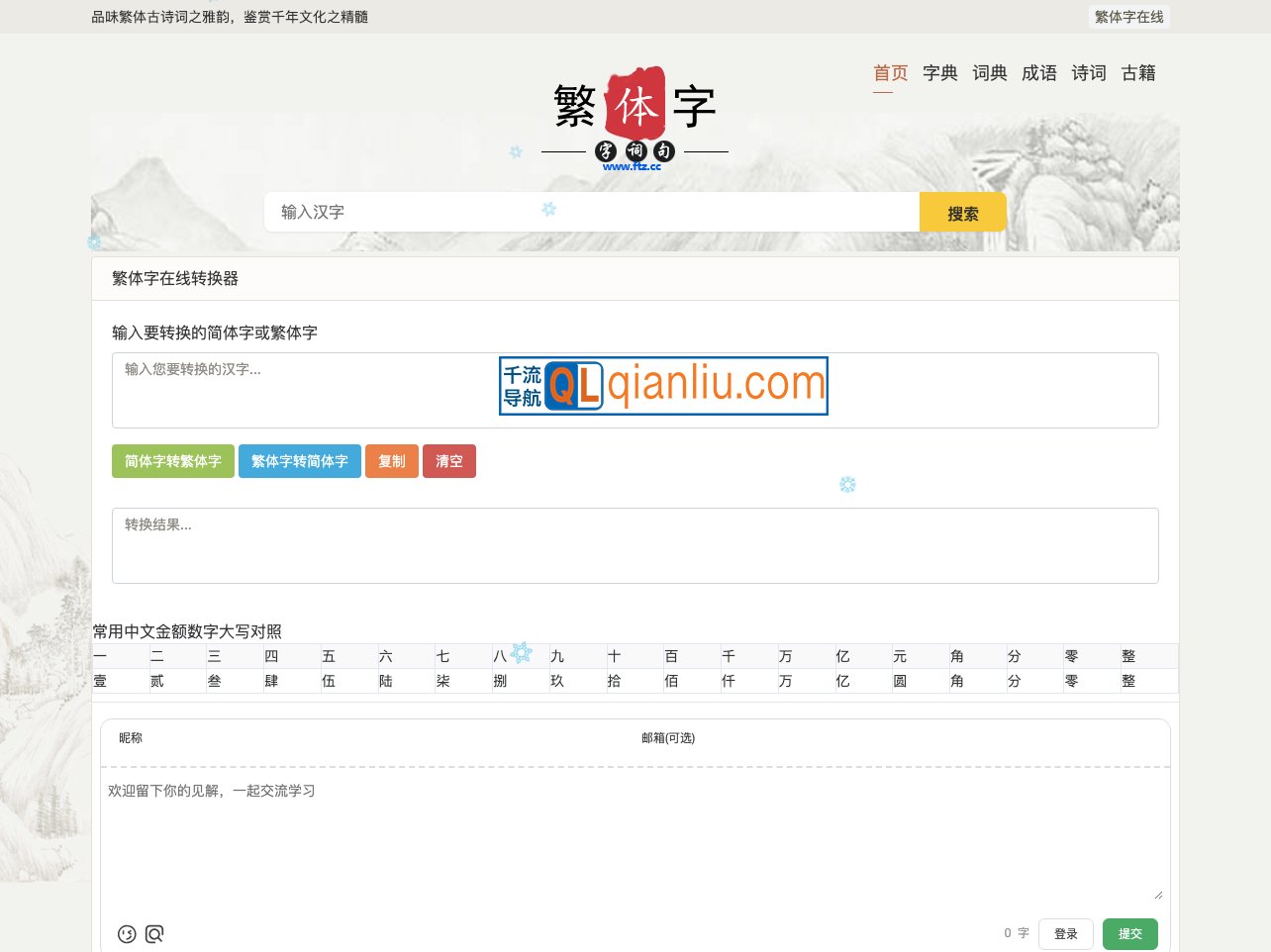This screenshot has width=1271, height=952.
Task: Open the 成语 section from the navigation
Action: pyautogui.click(x=1039, y=73)
